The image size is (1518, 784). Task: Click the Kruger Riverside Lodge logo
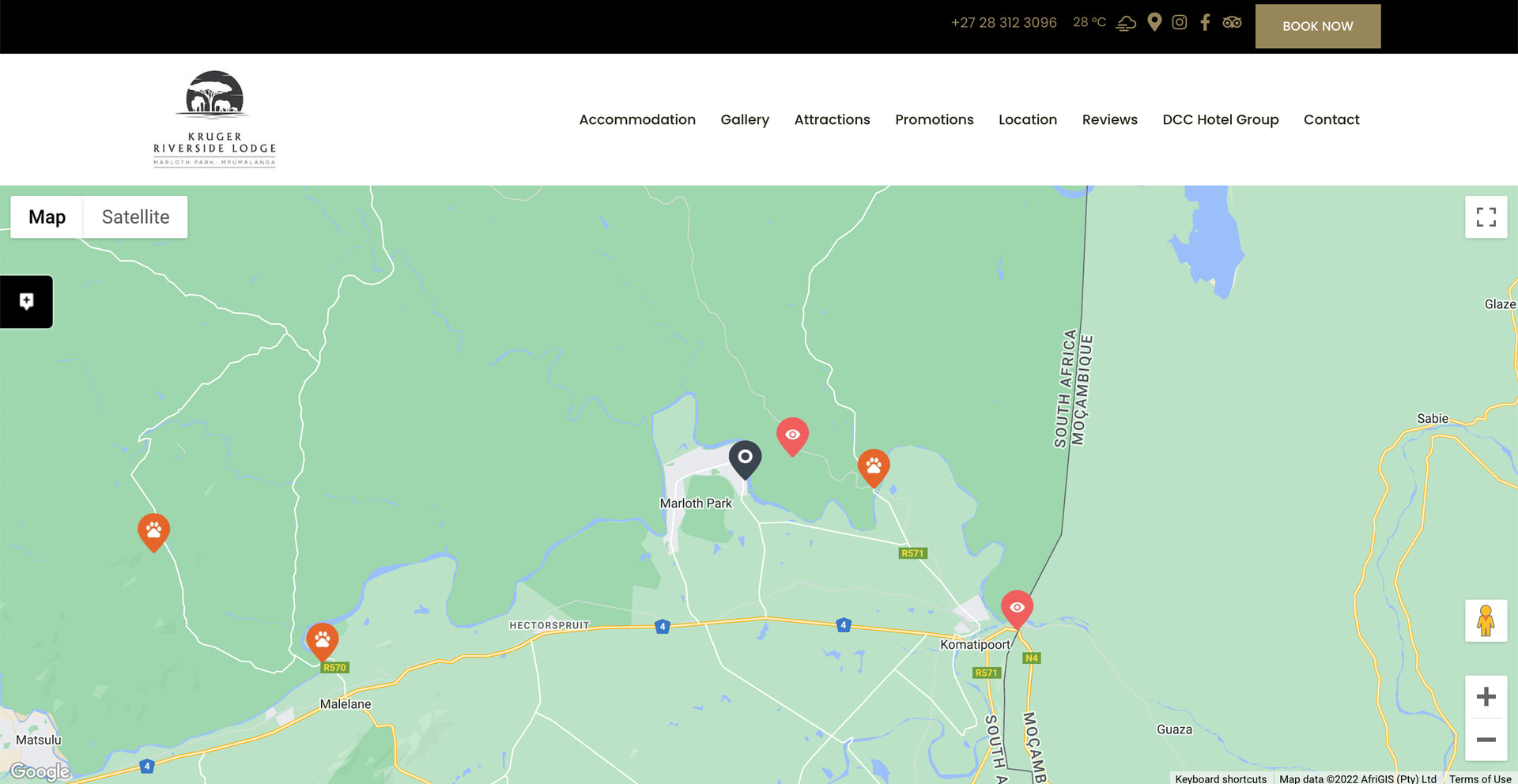214,119
